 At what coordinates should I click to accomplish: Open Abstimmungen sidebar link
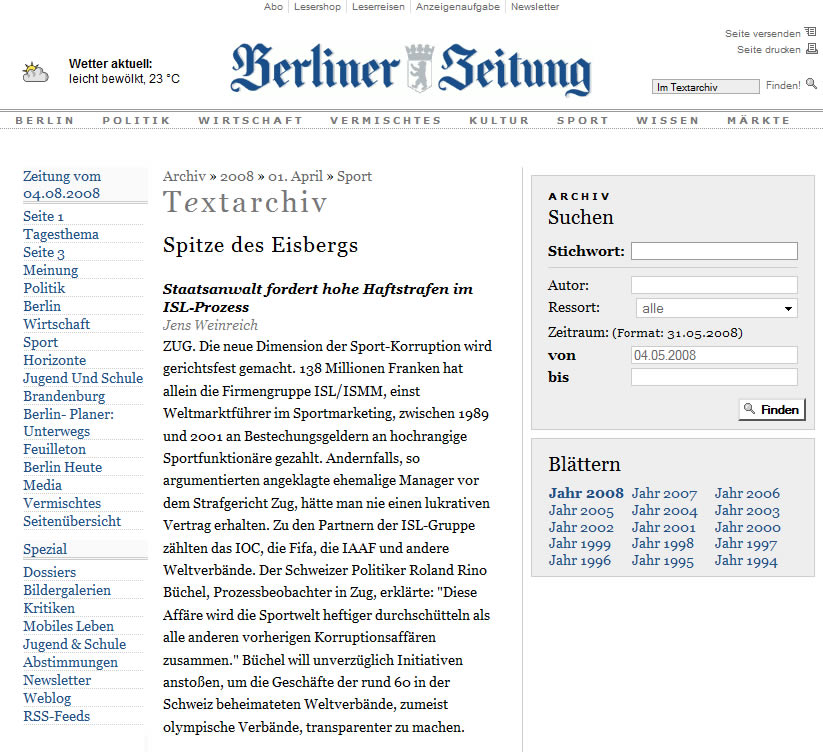pyautogui.click(x=70, y=662)
